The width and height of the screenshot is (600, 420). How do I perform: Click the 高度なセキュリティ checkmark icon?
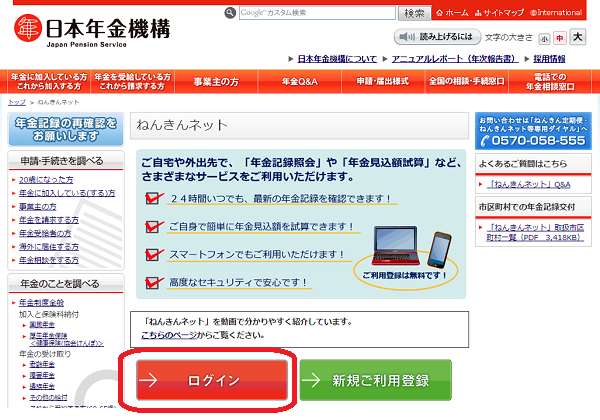click(x=154, y=282)
